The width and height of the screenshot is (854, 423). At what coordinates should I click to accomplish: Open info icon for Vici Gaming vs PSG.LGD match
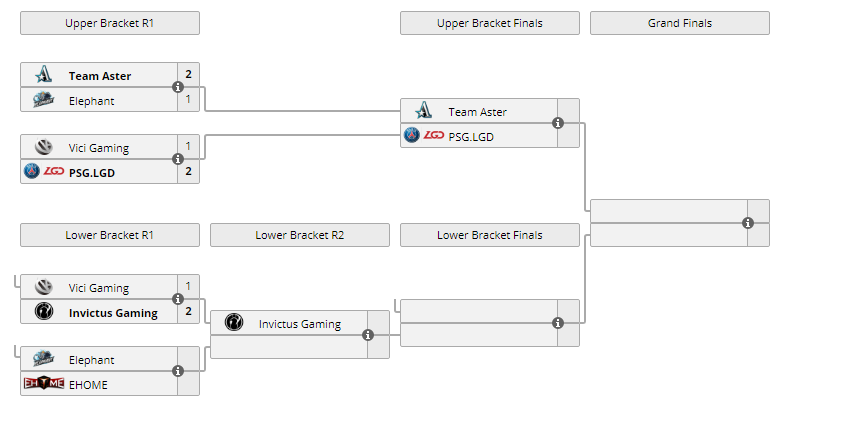click(x=178, y=159)
